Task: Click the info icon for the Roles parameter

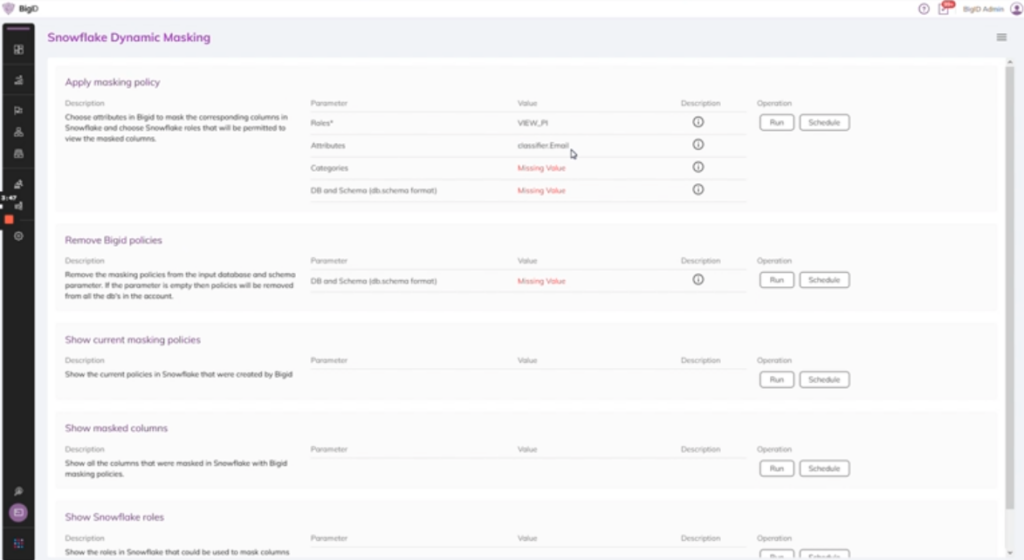Action: (x=698, y=122)
